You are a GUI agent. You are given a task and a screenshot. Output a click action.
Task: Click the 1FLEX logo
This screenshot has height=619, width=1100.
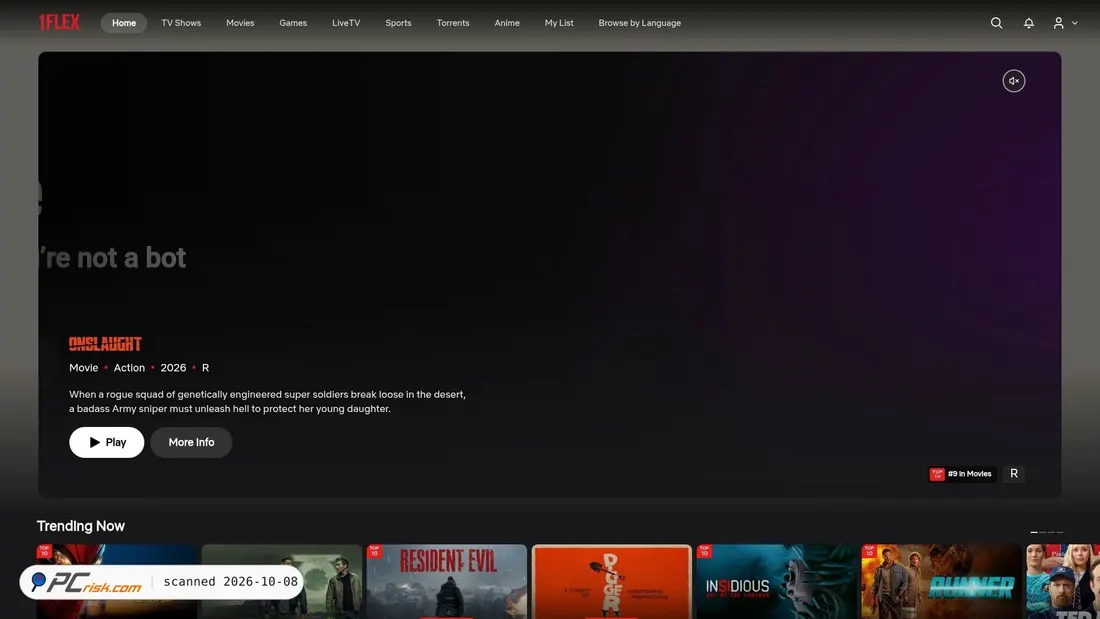59,22
